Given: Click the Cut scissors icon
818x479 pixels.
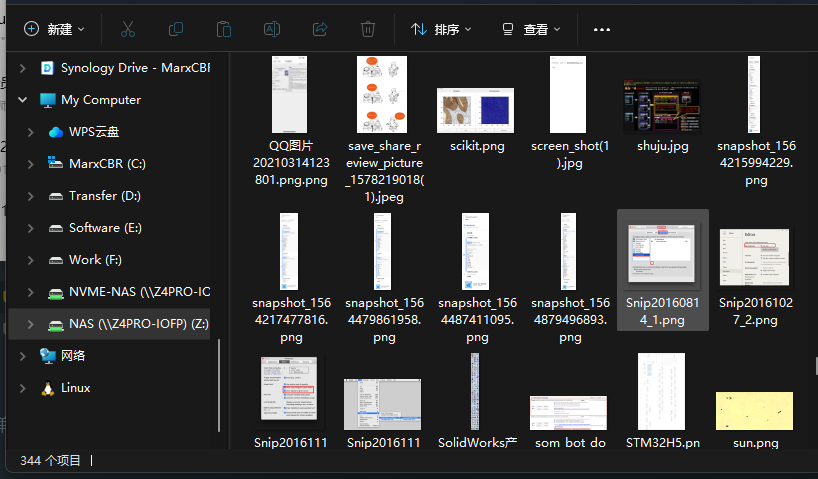Looking at the screenshot, I should pyautogui.click(x=128, y=29).
